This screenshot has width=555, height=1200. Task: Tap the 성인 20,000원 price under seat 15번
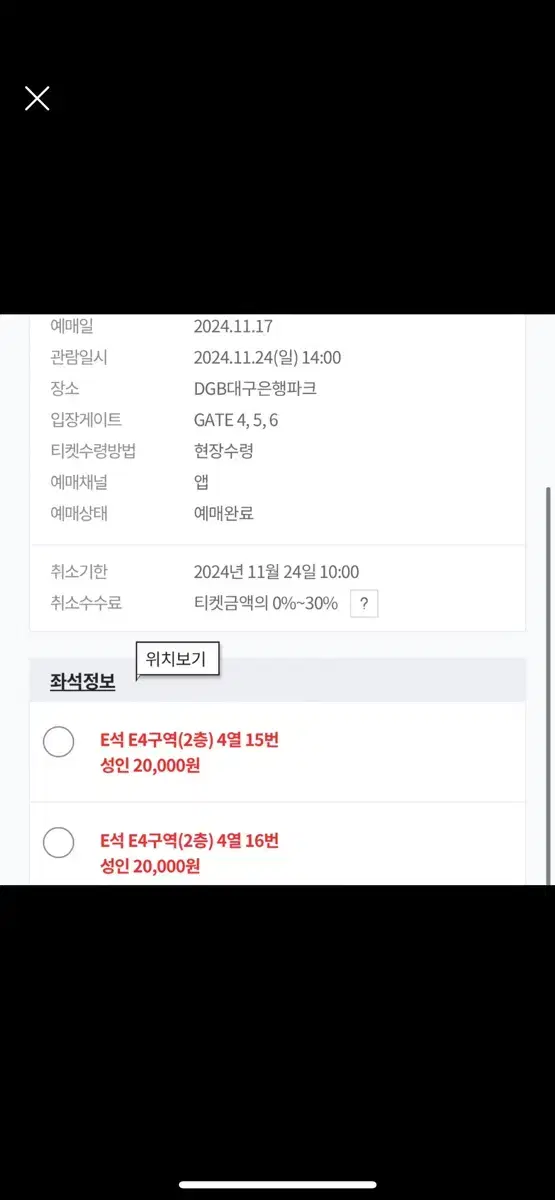click(150, 766)
